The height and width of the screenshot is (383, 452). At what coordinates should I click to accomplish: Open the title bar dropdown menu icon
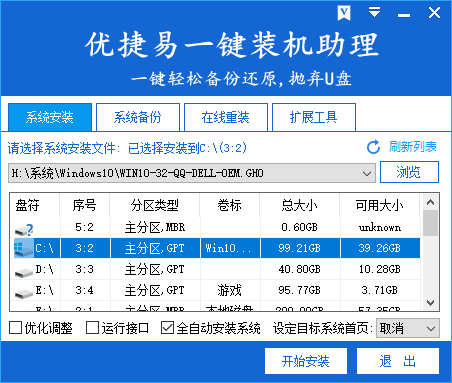[374, 12]
